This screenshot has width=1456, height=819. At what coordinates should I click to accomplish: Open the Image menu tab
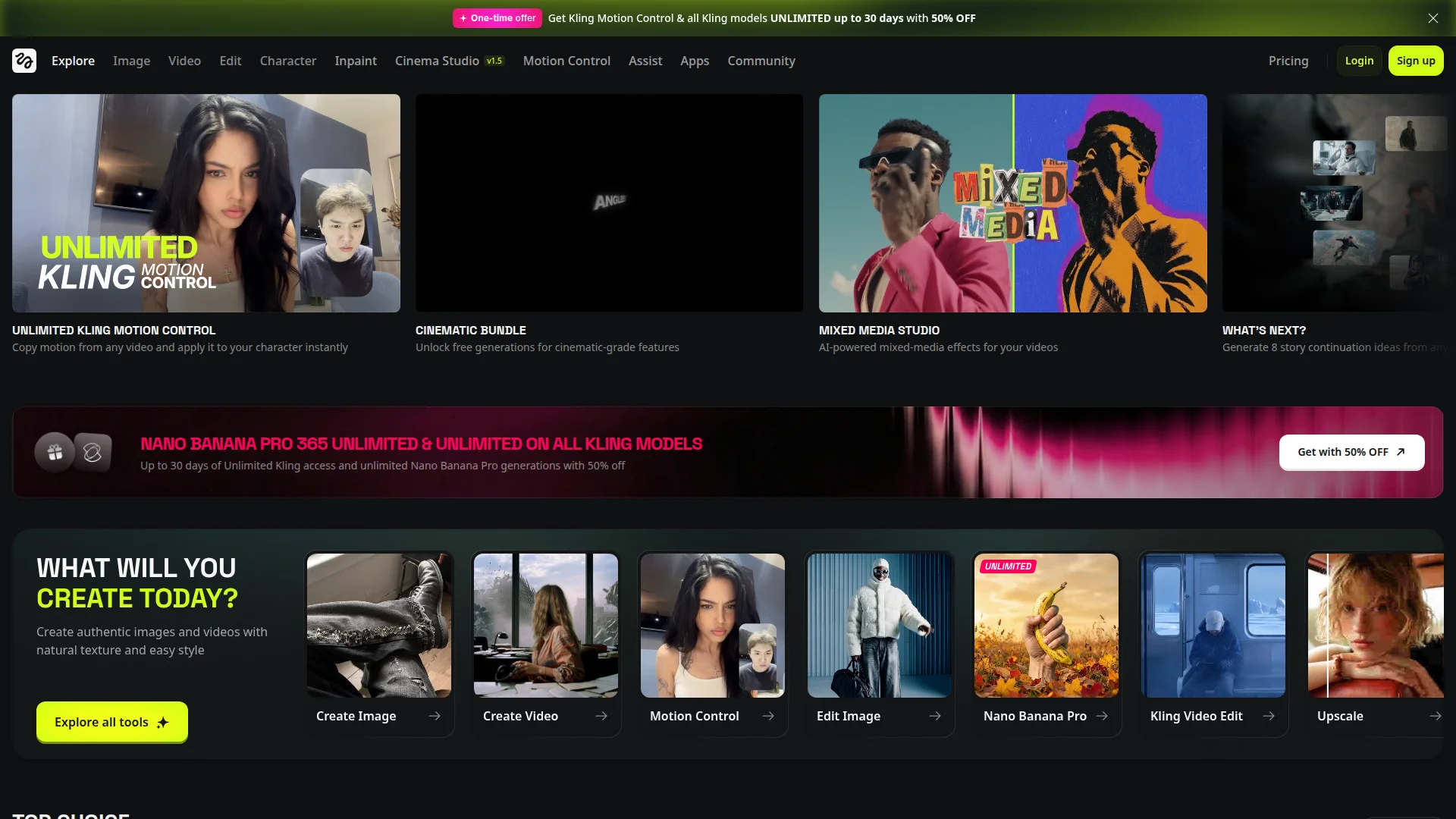131,61
